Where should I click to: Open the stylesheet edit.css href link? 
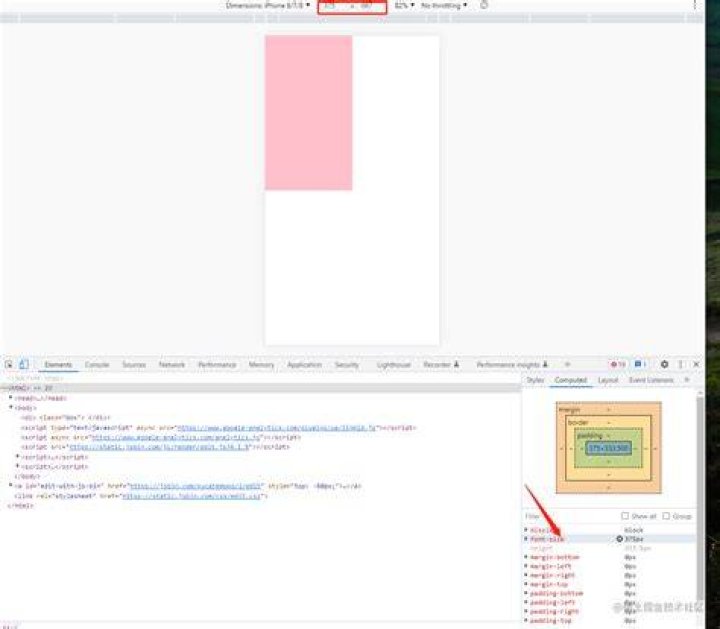click(192, 496)
